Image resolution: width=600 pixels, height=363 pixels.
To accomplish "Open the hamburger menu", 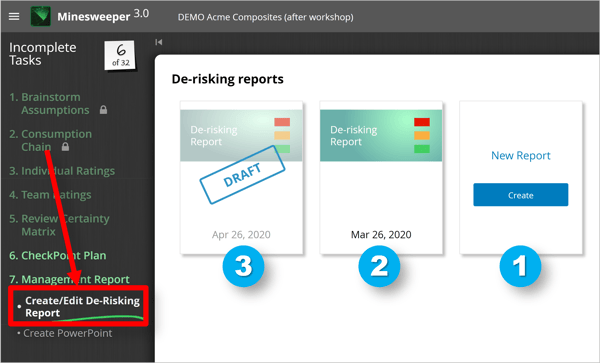I will click(14, 16).
